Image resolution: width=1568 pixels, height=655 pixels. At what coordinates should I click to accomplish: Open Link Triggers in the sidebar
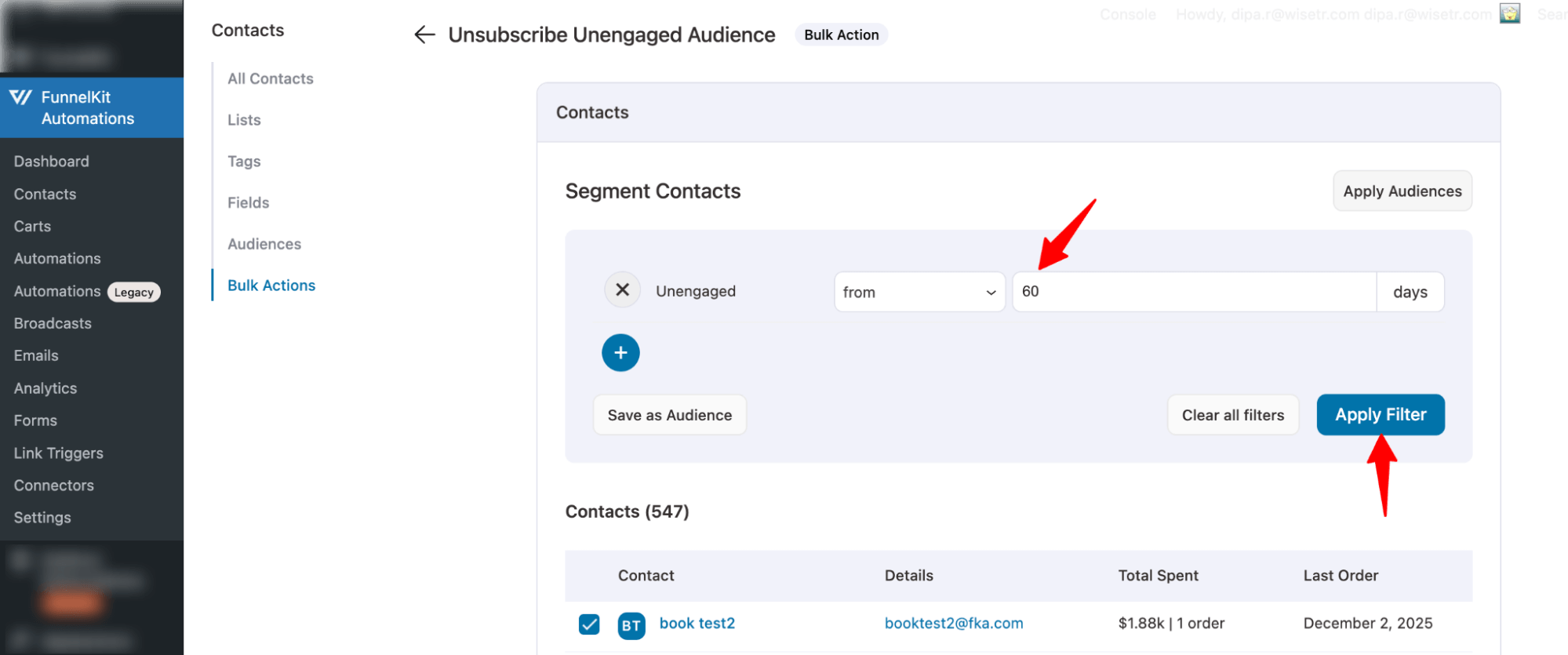coord(58,453)
